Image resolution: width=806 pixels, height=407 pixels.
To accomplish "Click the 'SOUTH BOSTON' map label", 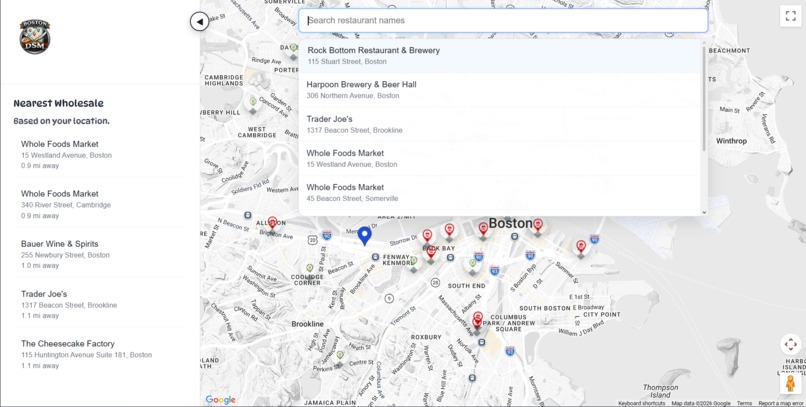I will coord(545,308).
